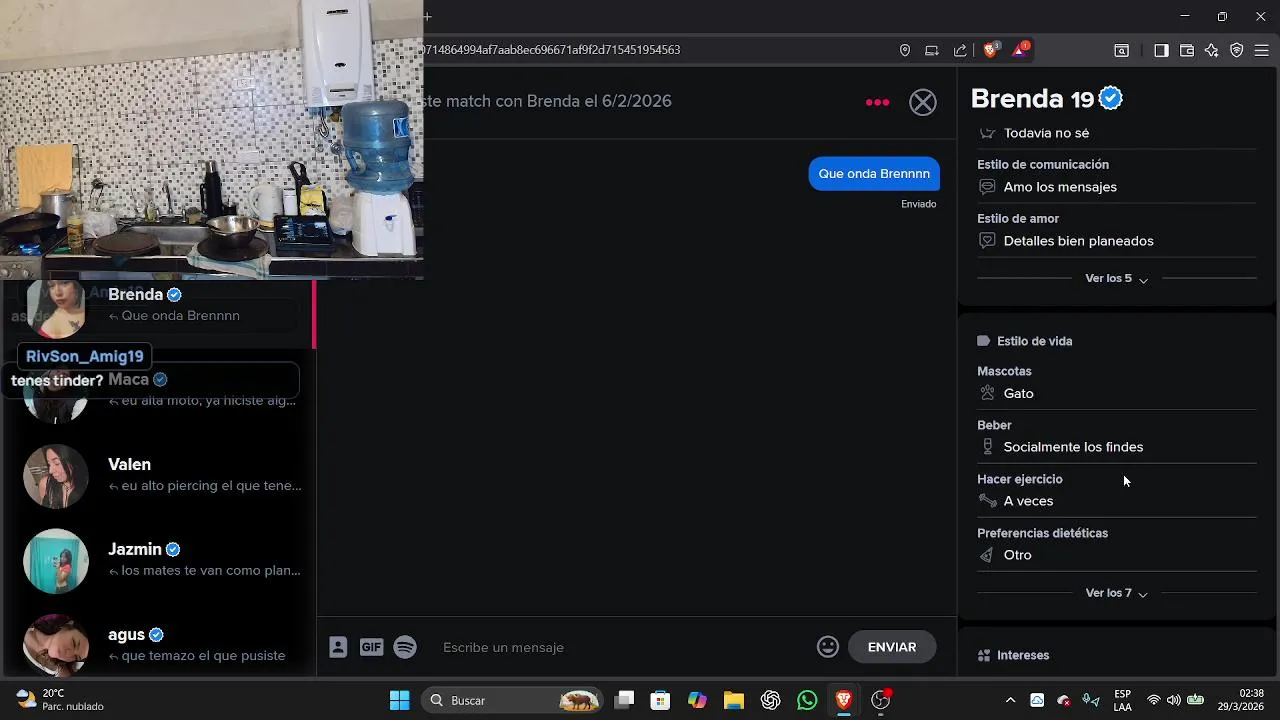Open agus's conversation in match list
This screenshot has height=720, width=1280.
tap(160, 645)
